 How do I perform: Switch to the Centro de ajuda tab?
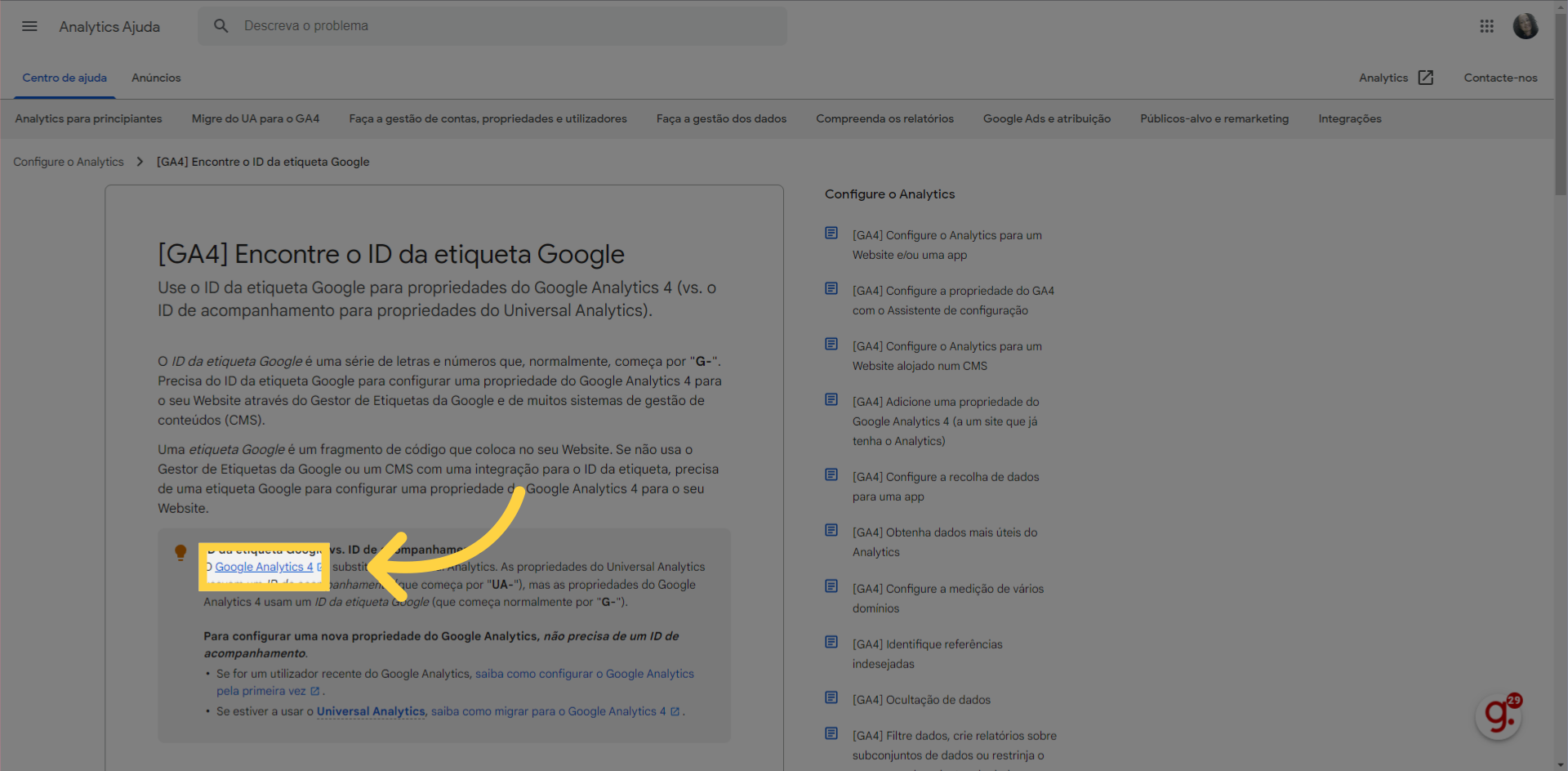click(65, 78)
